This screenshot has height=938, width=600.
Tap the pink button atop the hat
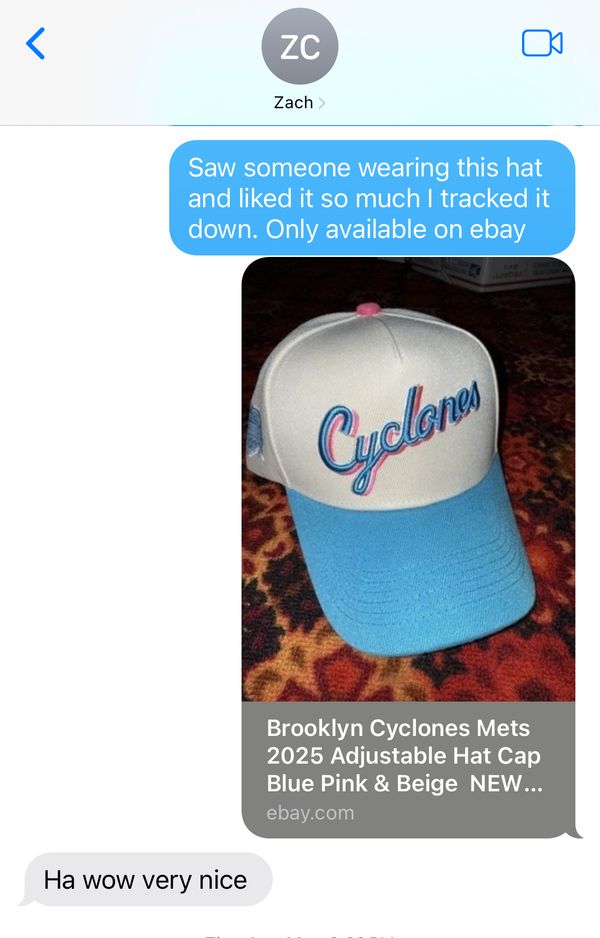pyautogui.click(x=368, y=309)
